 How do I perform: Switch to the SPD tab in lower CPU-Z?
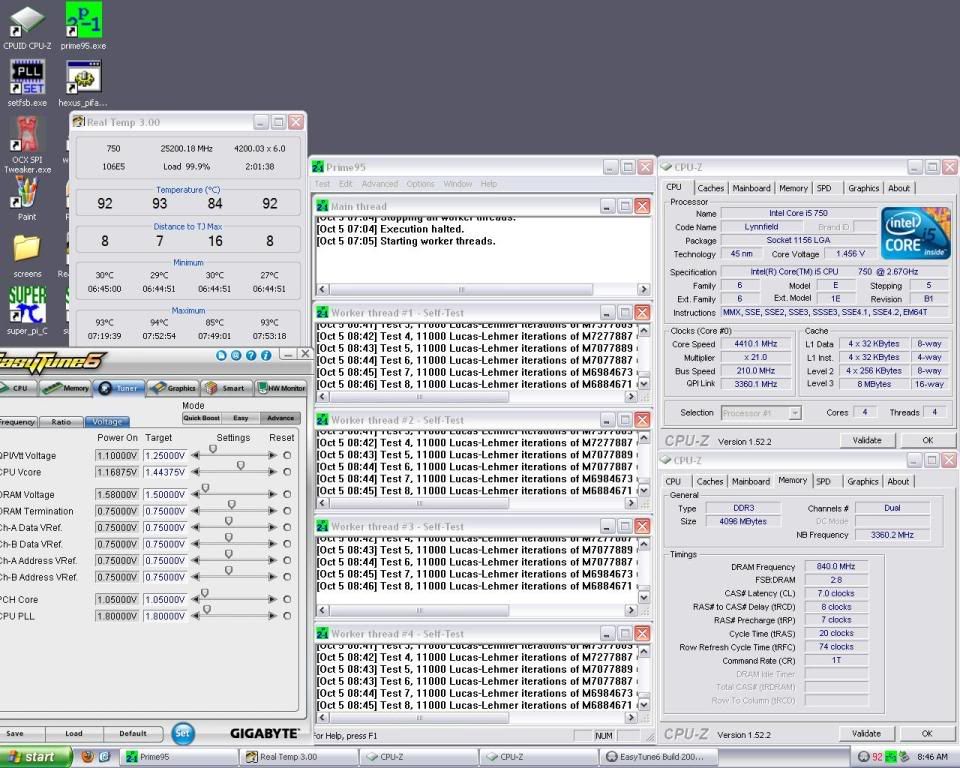(x=823, y=481)
